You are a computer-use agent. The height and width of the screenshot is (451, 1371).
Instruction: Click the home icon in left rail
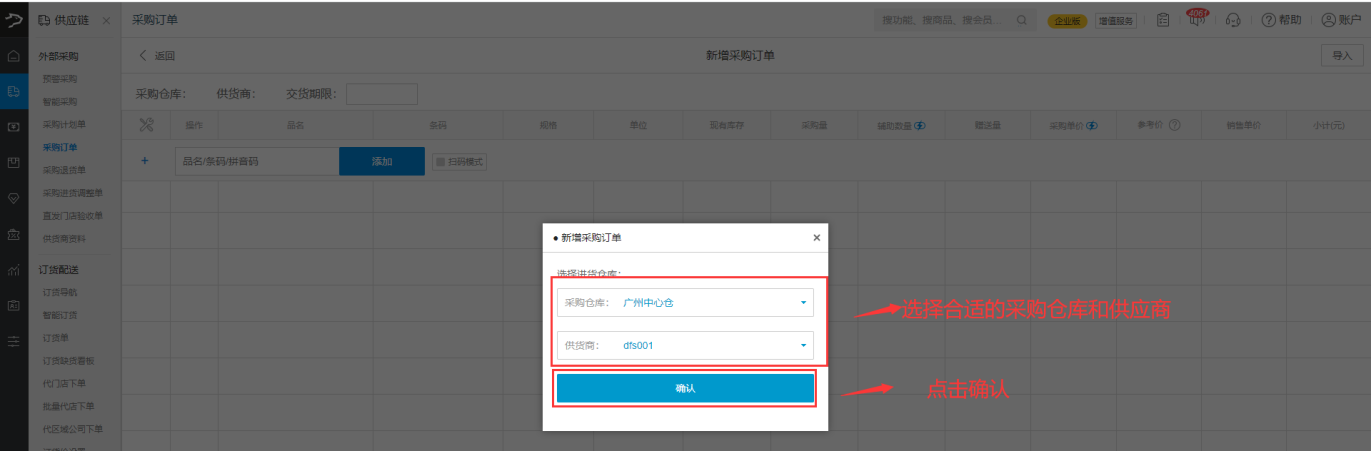pyautogui.click(x=13, y=56)
